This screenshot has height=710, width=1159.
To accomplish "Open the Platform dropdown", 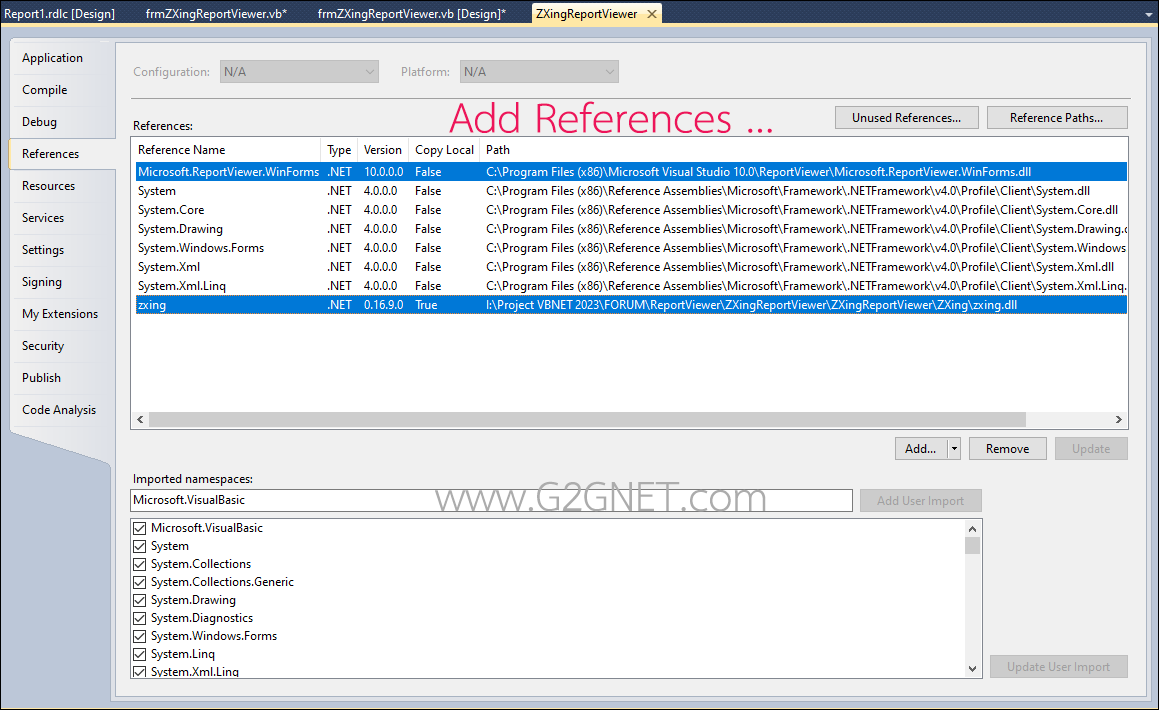I will point(539,72).
